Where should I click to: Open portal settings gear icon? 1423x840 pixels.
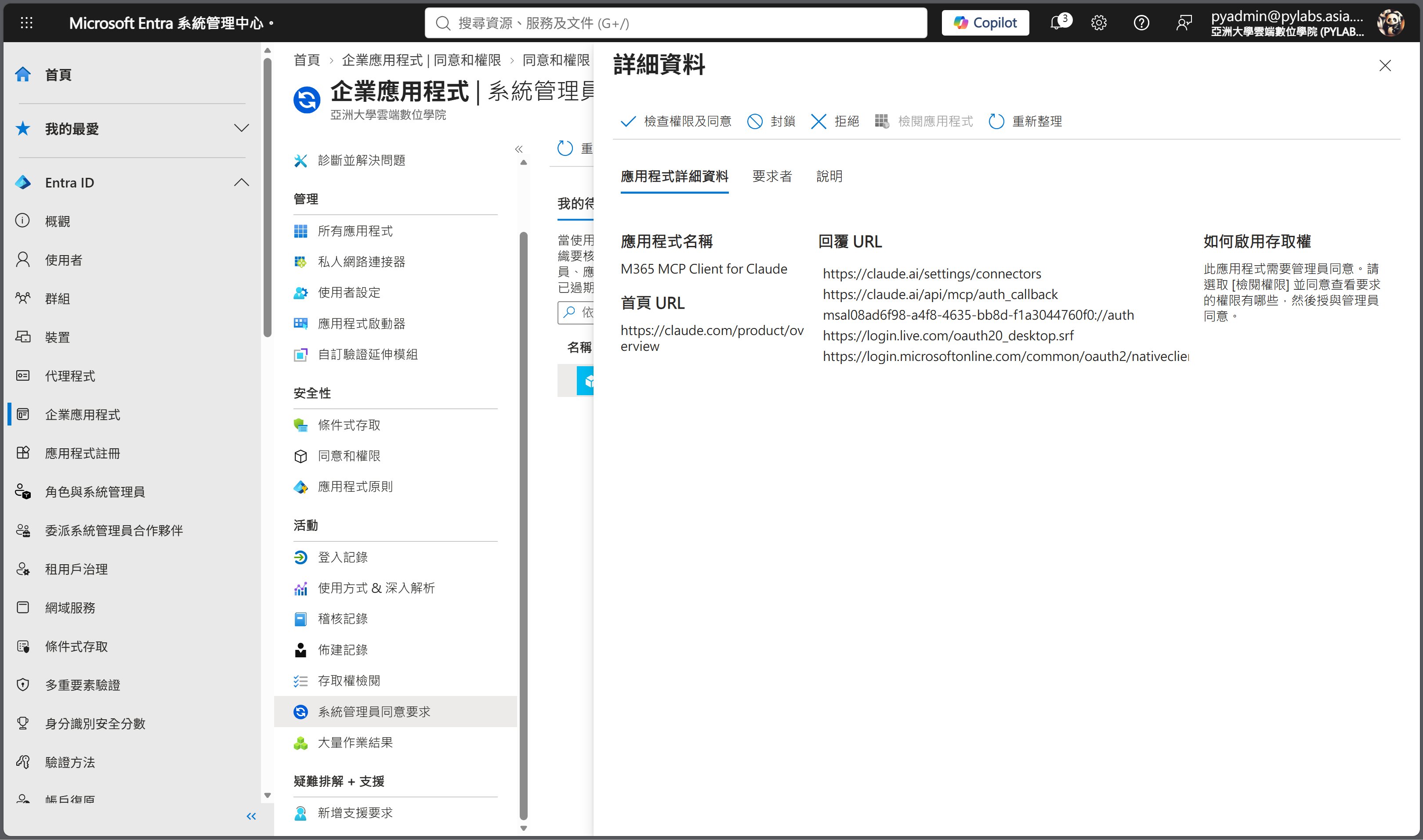(1098, 23)
